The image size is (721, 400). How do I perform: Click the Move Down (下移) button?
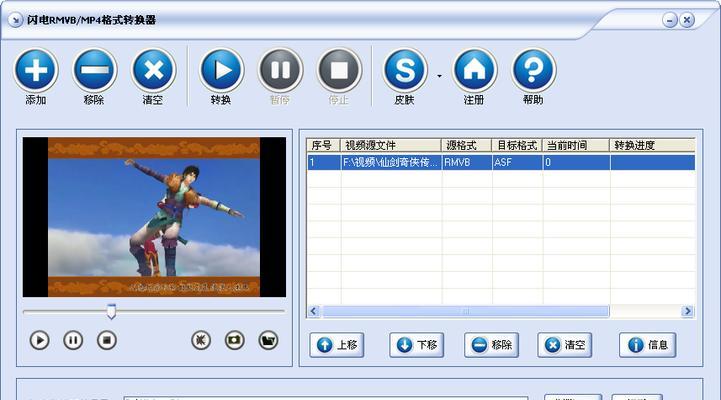[417, 345]
